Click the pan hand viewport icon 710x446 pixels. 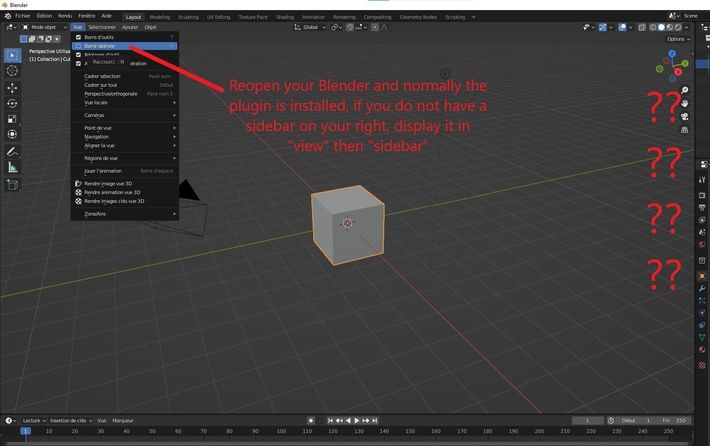684,104
